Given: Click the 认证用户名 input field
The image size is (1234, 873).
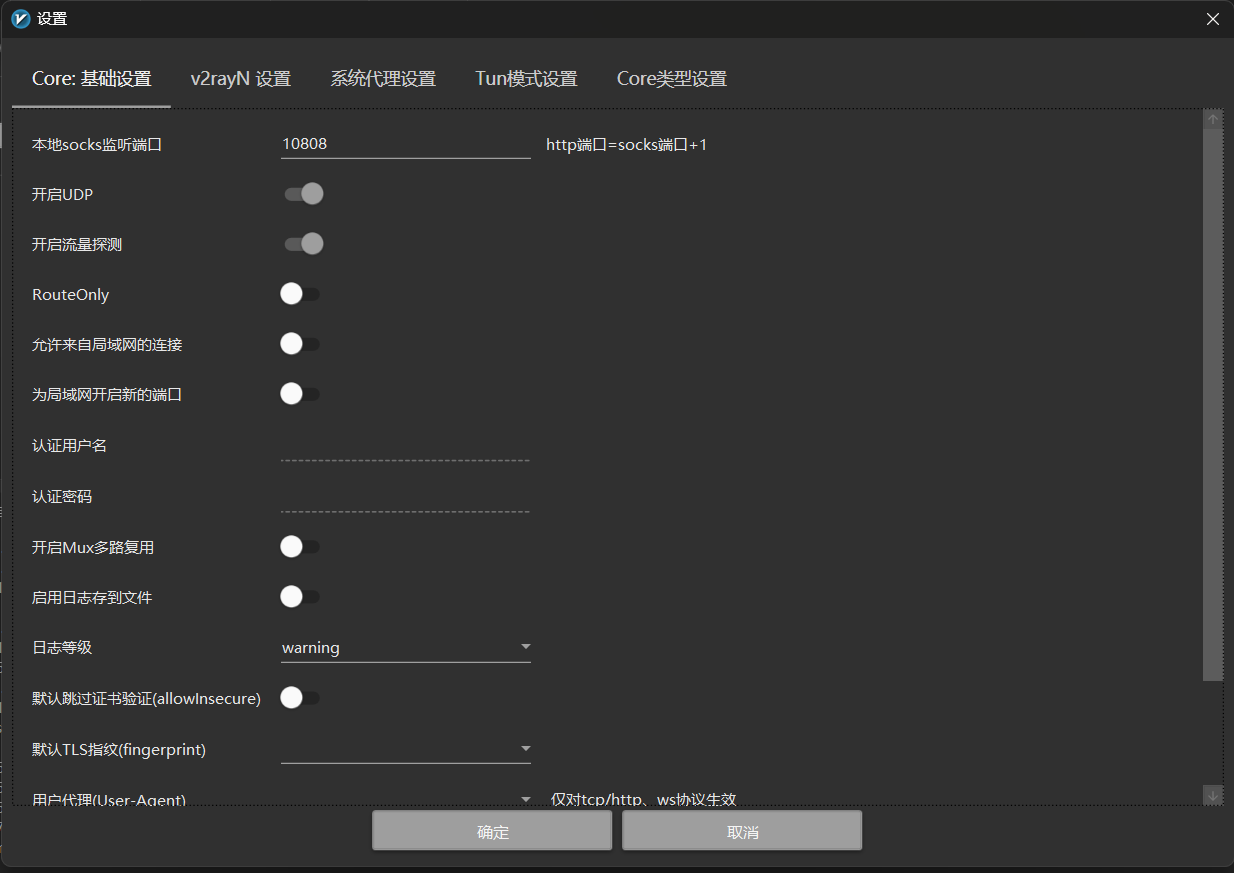Looking at the screenshot, I should click(x=405, y=446).
